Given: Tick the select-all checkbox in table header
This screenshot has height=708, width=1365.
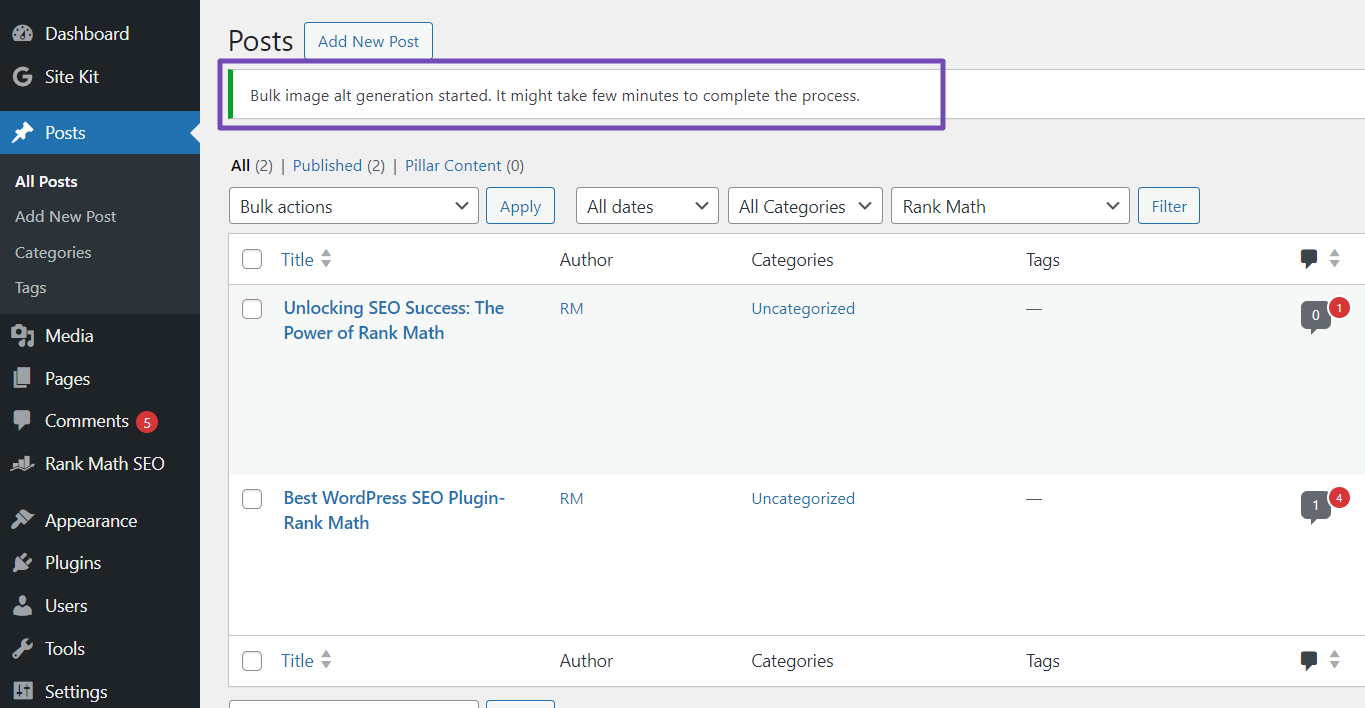Looking at the screenshot, I should (x=252, y=260).
